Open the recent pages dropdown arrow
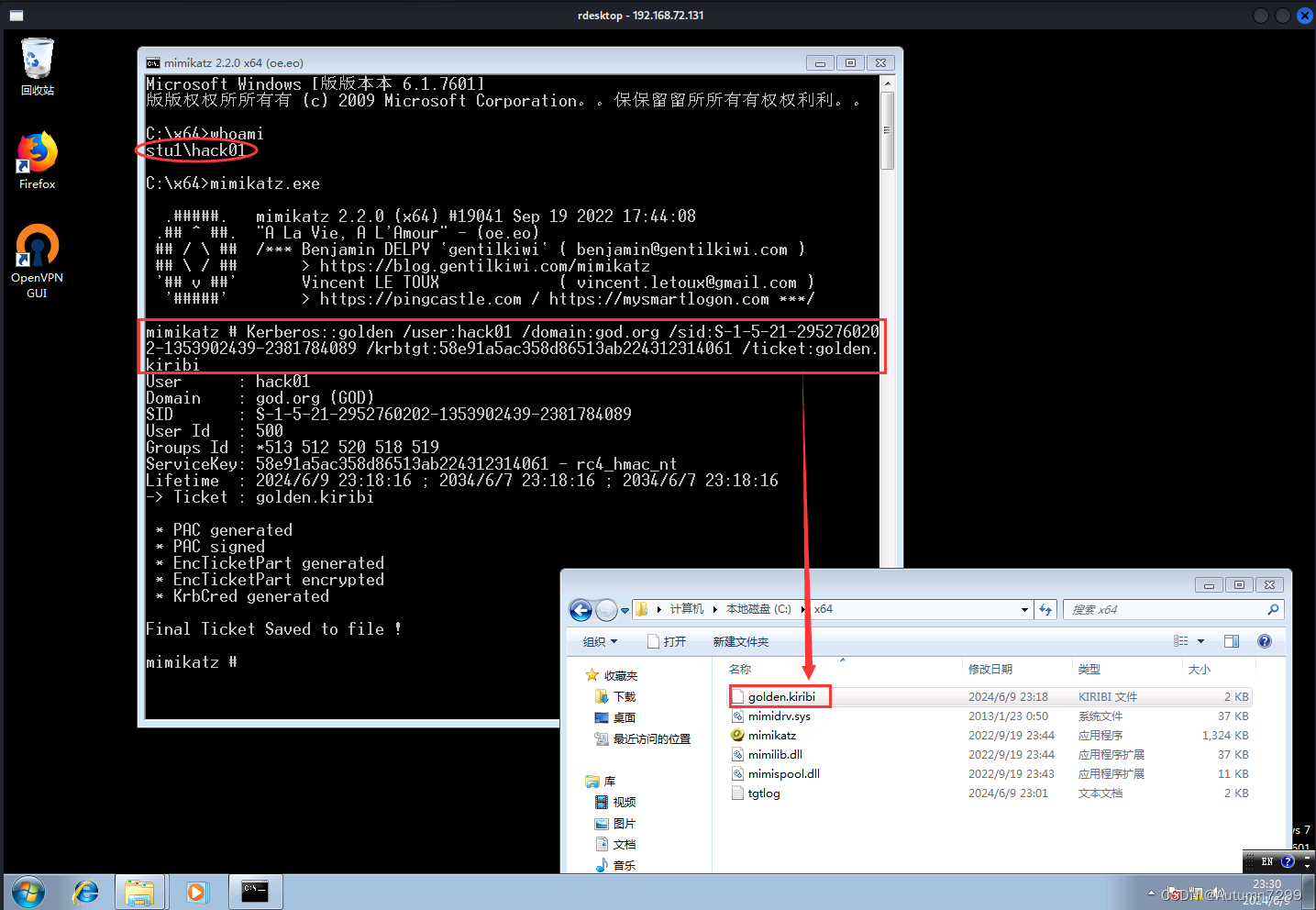 coord(625,610)
